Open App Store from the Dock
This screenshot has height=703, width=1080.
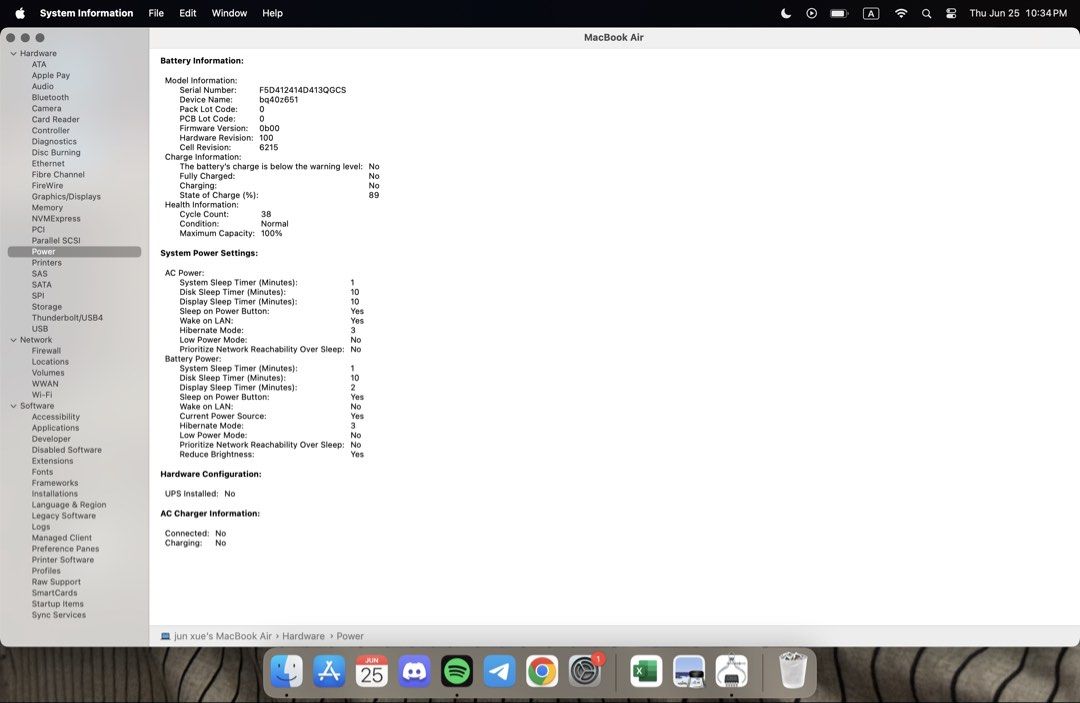[x=329, y=671]
